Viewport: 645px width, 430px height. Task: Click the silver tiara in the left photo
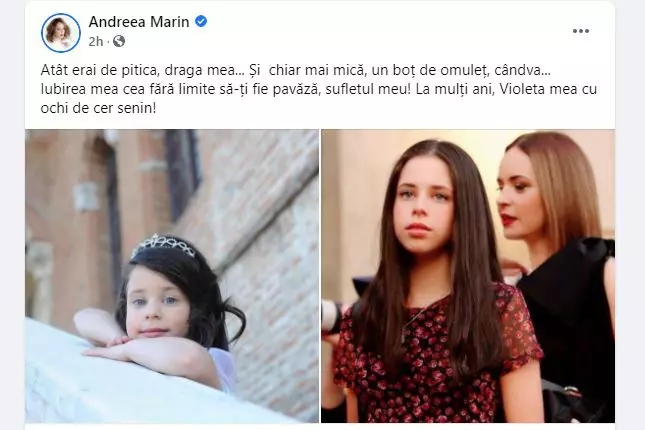click(x=164, y=245)
